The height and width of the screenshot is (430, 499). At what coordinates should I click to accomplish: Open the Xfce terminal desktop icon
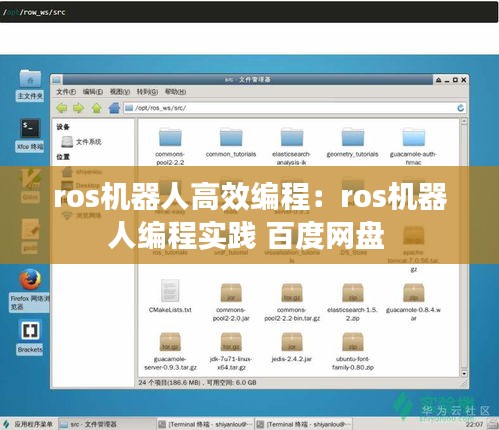30,135
